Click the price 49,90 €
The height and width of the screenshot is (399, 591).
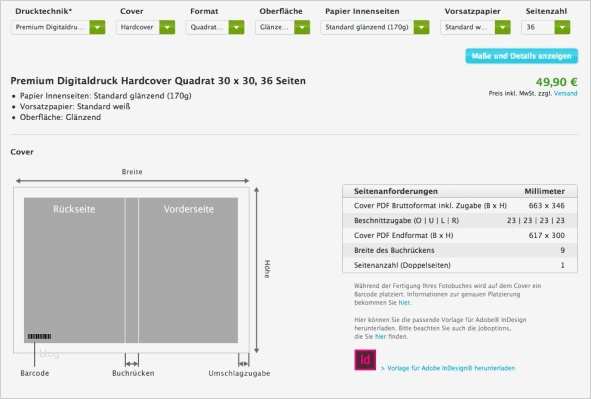click(x=556, y=82)
